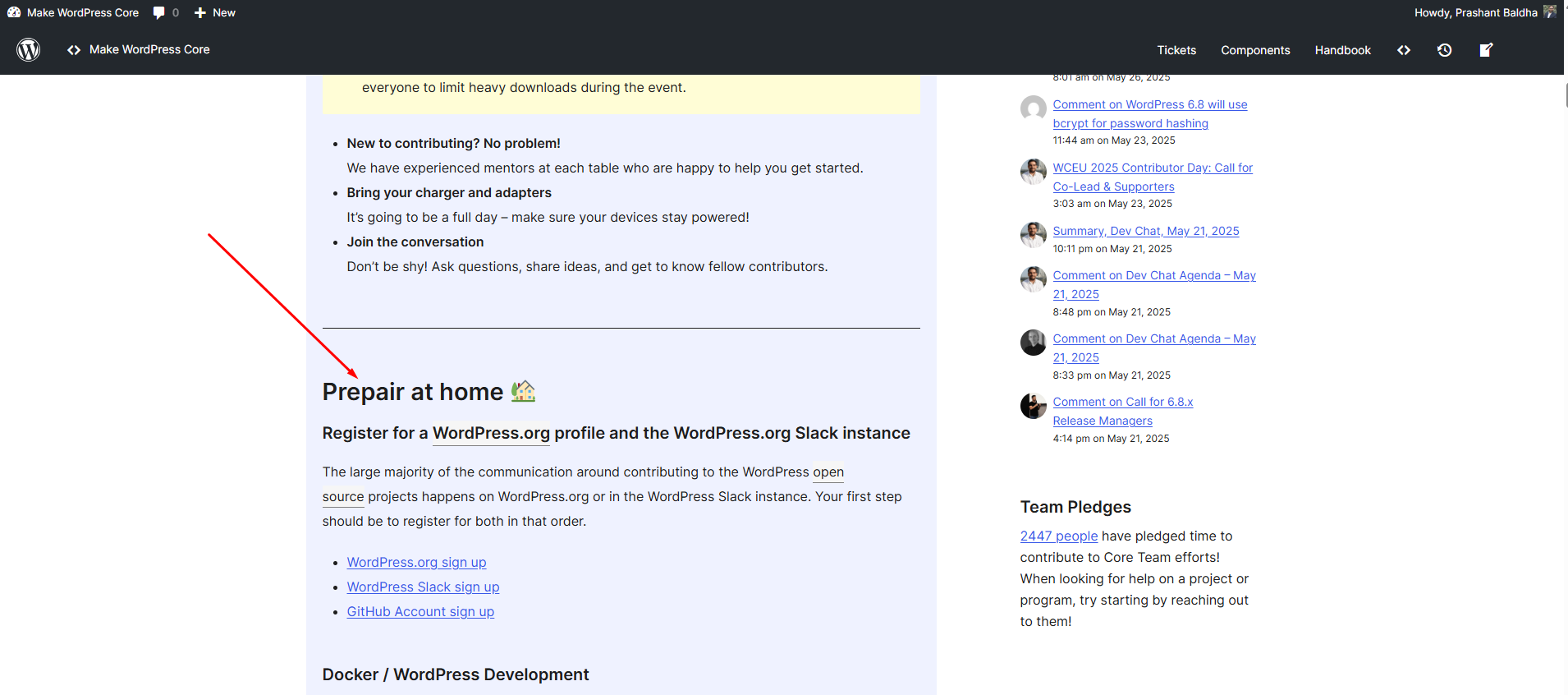Open WCEU 2025 Contributor Day Call link
The image size is (1568, 695).
[1153, 177]
